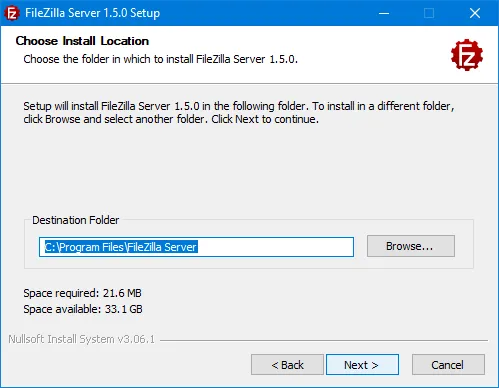Click the FileZilla icon in the title bar
Image resolution: width=499 pixels, height=388 pixels.
(x=12, y=13)
